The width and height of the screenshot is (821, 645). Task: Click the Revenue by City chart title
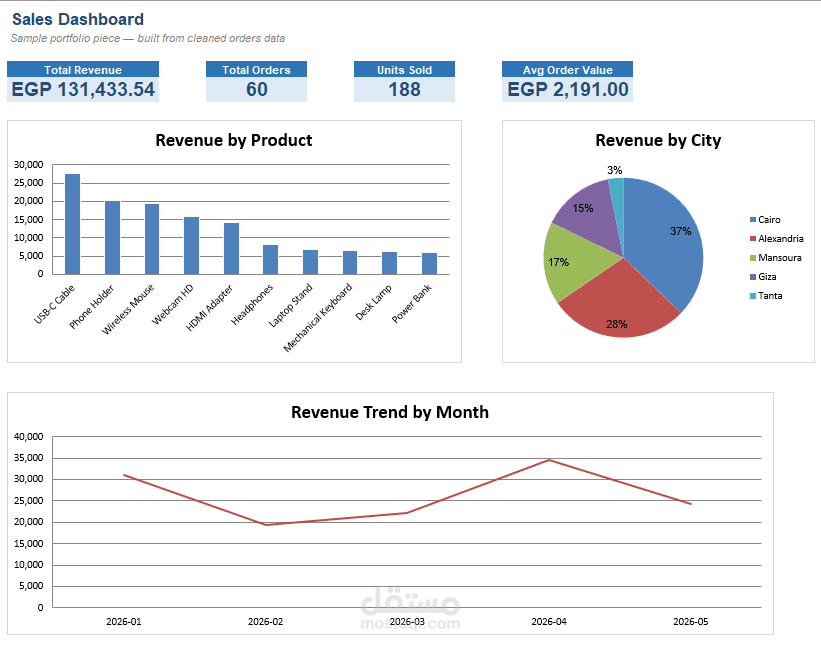click(x=658, y=140)
